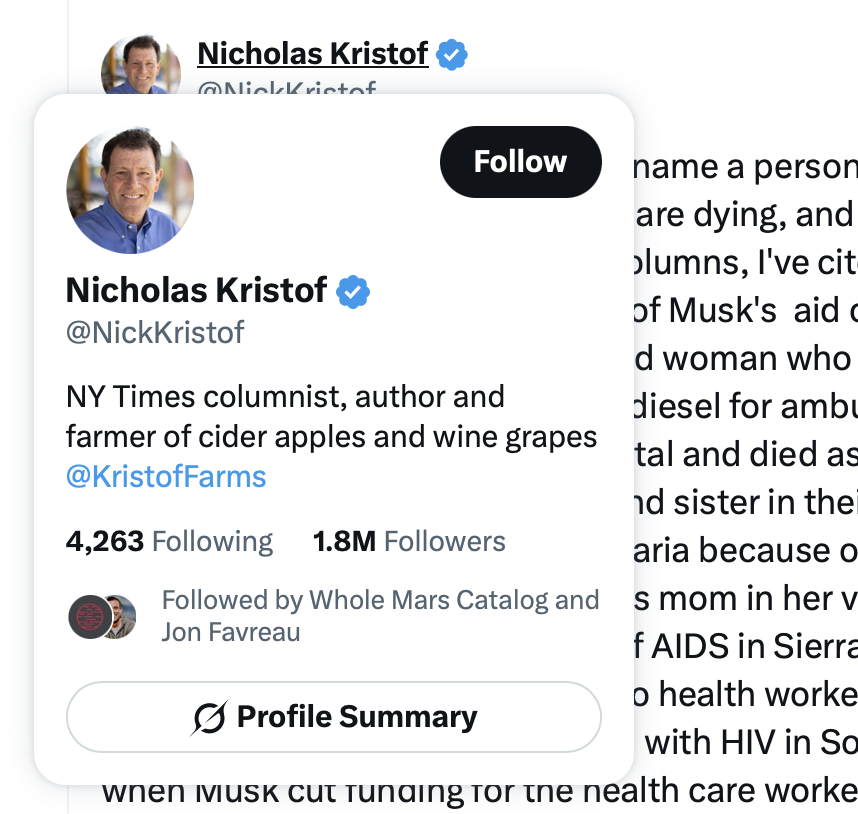Image resolution: width=858 pixels, height=814 pixels.
Task: Click partially hidden @NickKristof handle under header
Action: (287, 88)
